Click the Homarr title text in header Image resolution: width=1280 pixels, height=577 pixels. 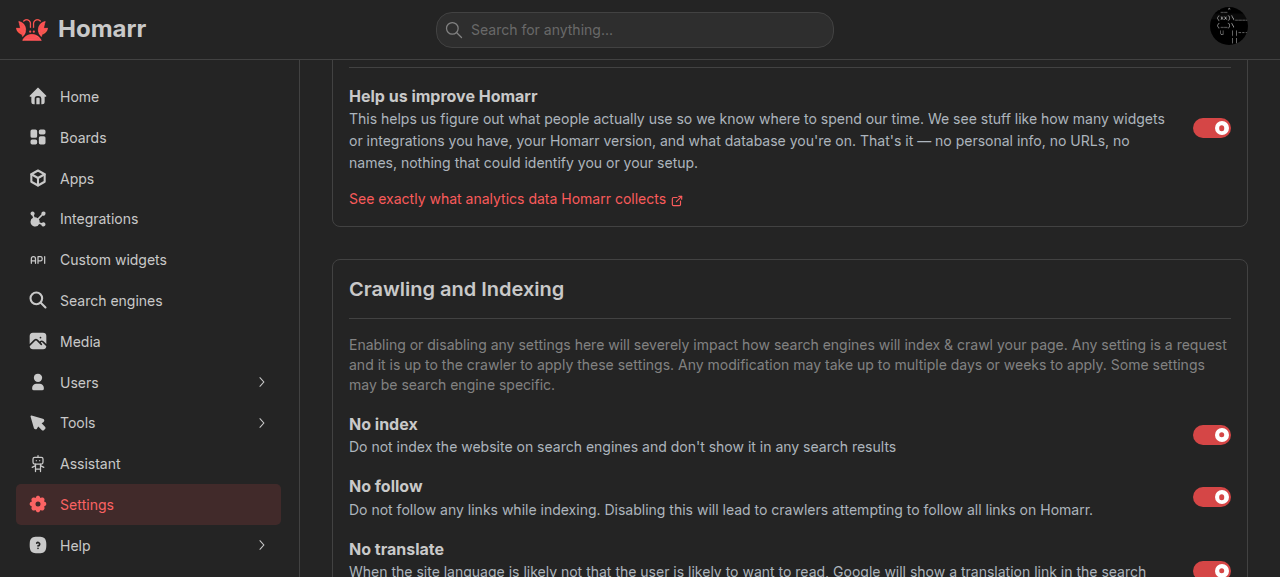click(102, 29)
